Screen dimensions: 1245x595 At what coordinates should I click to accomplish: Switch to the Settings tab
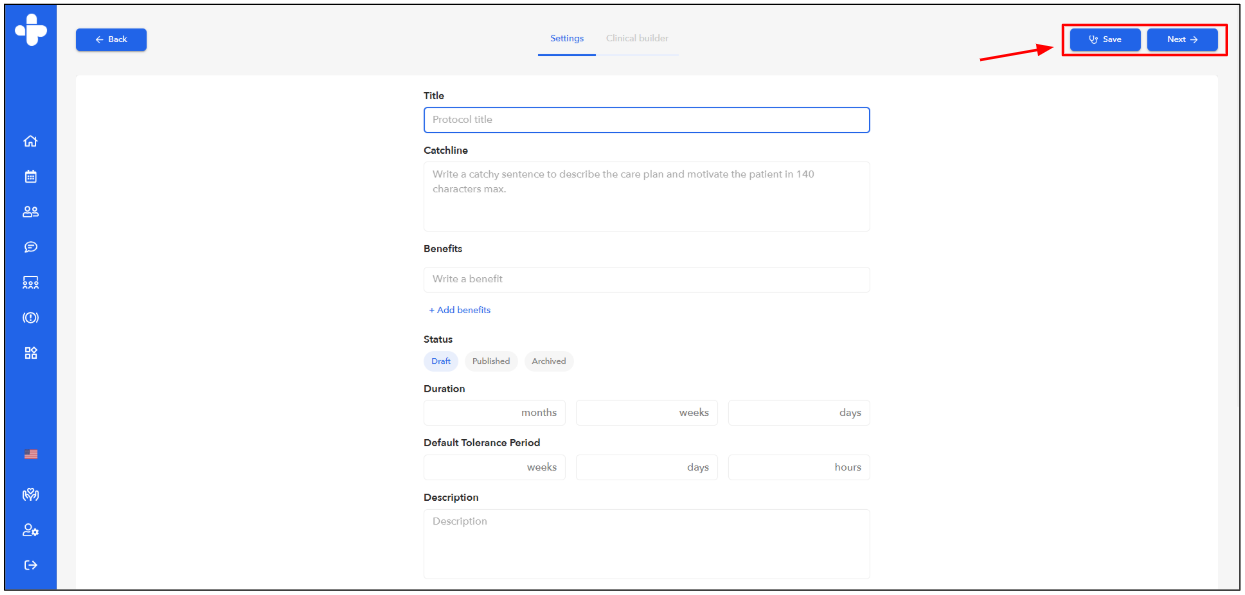(x=567, y=39)
